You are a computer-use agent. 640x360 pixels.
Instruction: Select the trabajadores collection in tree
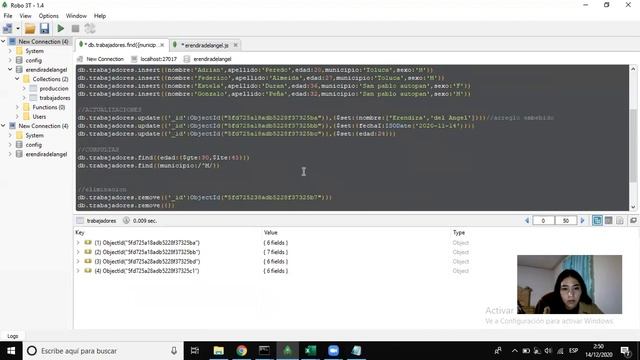click(x=55, y=98)
